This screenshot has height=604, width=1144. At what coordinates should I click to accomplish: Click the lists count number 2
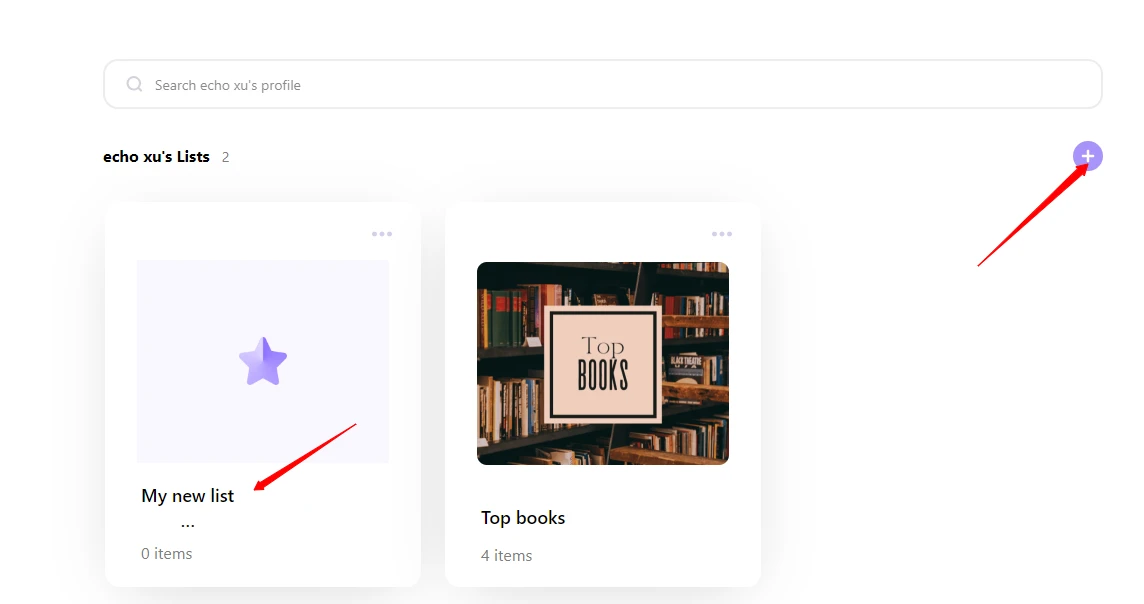pyautogui.click(x=225, y=158)
